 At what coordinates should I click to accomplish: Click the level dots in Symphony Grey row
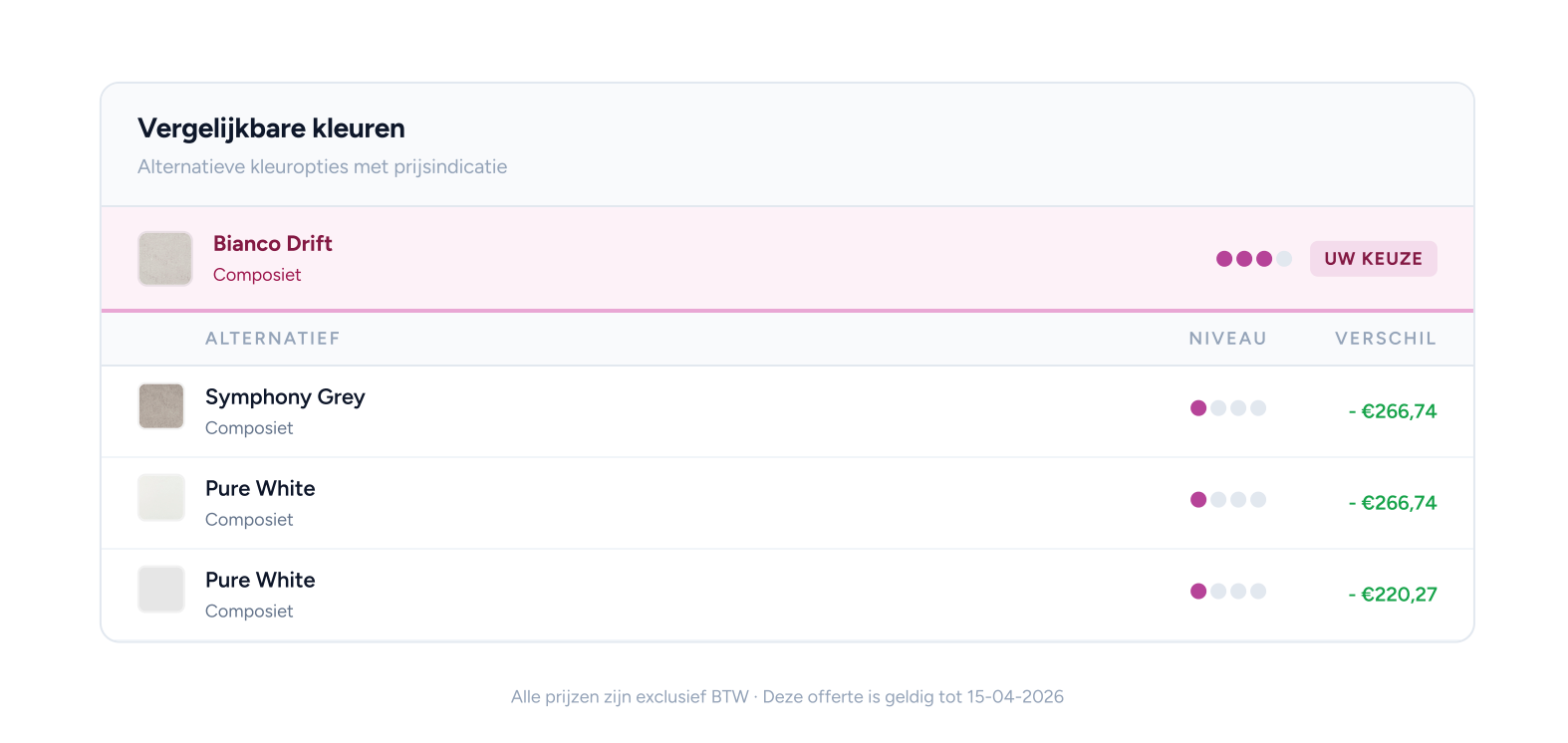[1227, 408]
